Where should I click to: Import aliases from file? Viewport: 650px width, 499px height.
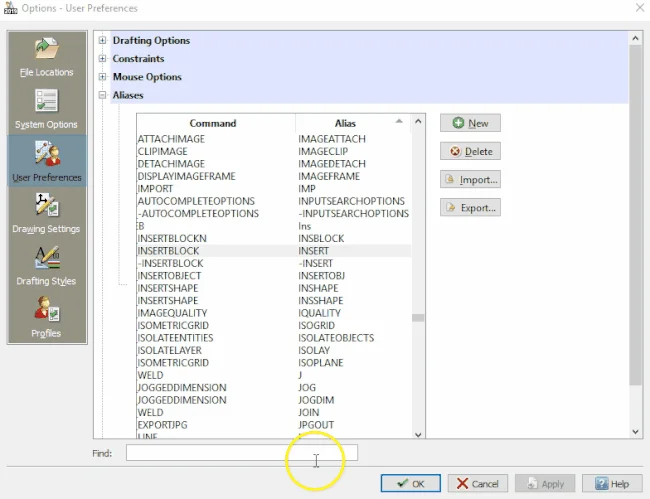click(470, 180)
